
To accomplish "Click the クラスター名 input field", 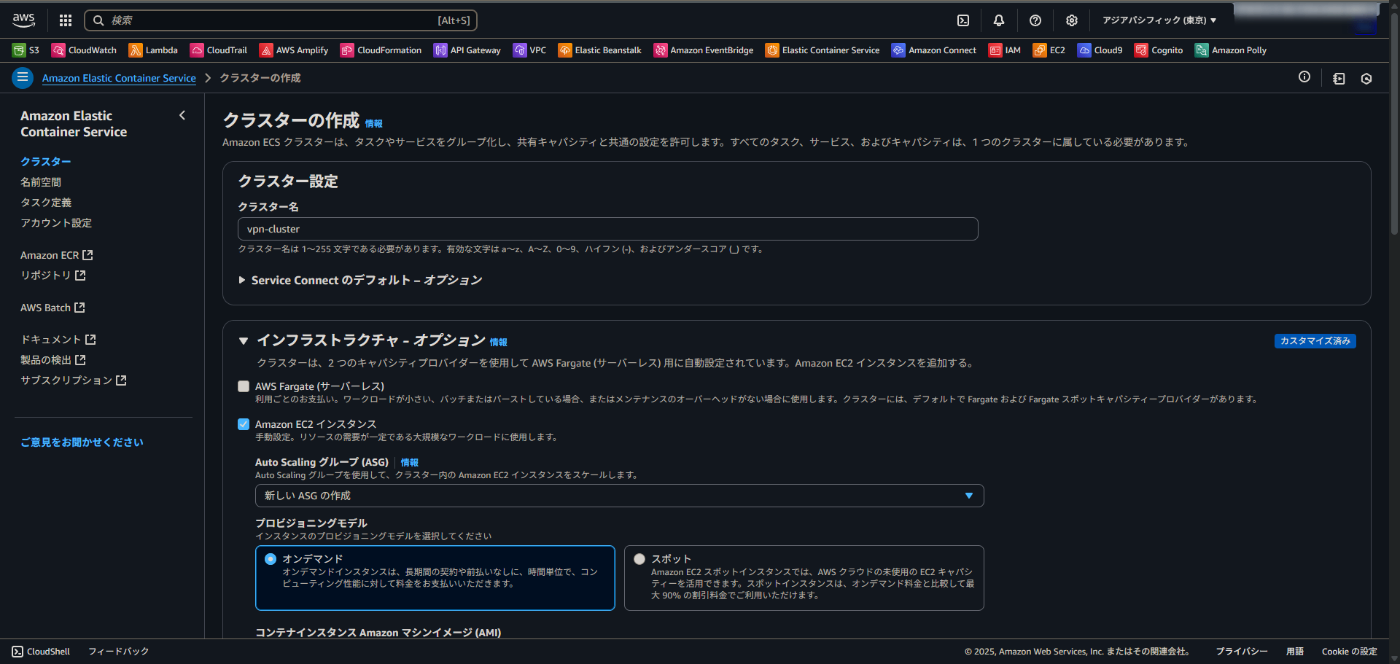I will click(608, 229).
